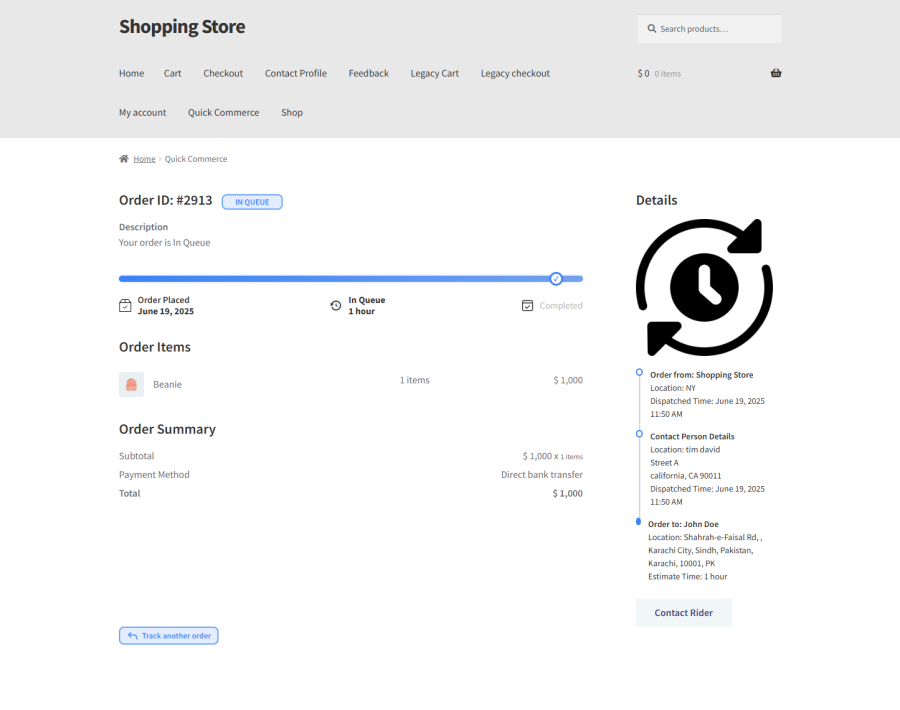The image size is (900, 710).
Task: Follow the Home breadcrumb link
Action: click(145, 158)
